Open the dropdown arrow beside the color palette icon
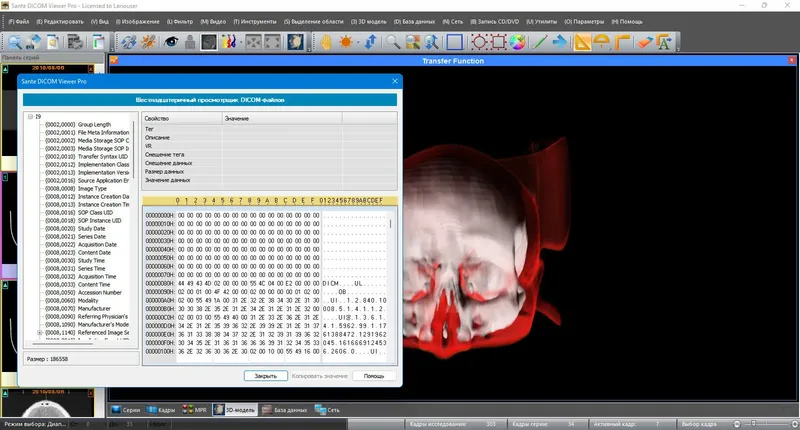The image size is (800, 430). pyautogui.click(x=239, y=42)
